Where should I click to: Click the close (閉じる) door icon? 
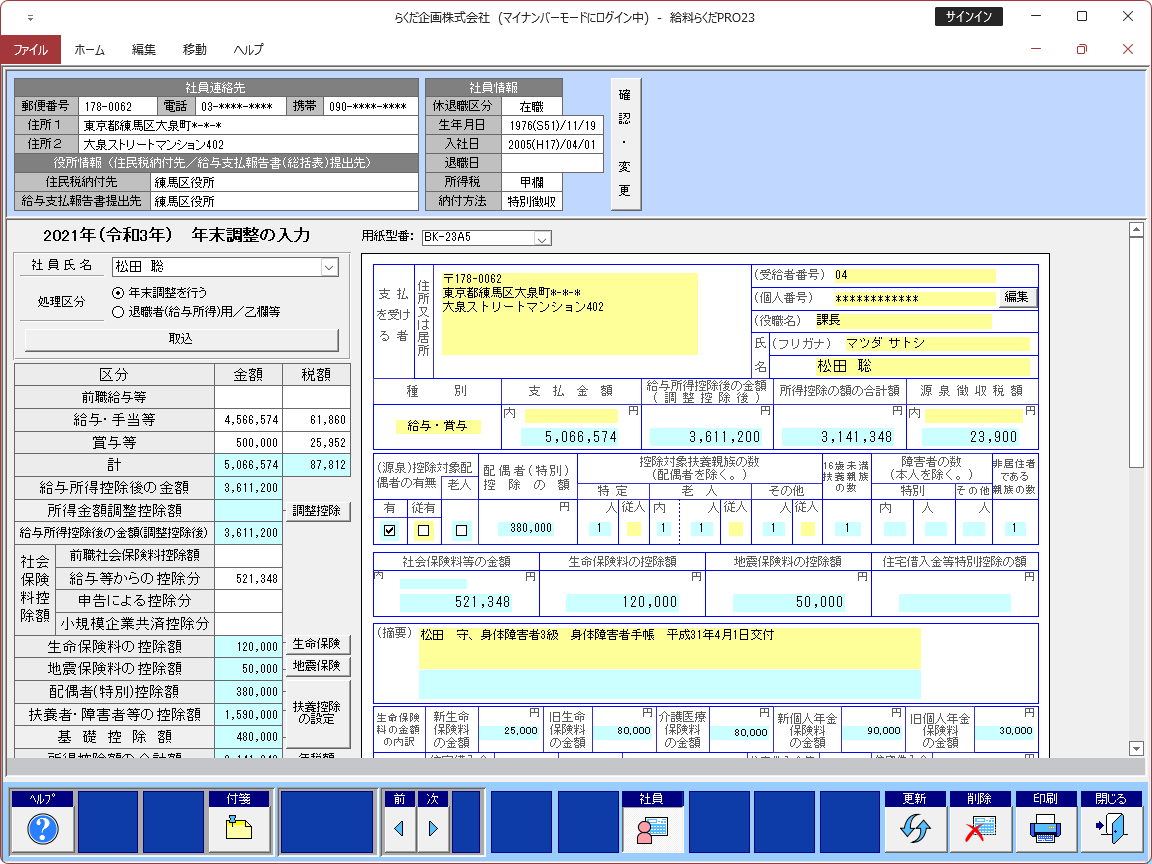[x=1111, y=829]
